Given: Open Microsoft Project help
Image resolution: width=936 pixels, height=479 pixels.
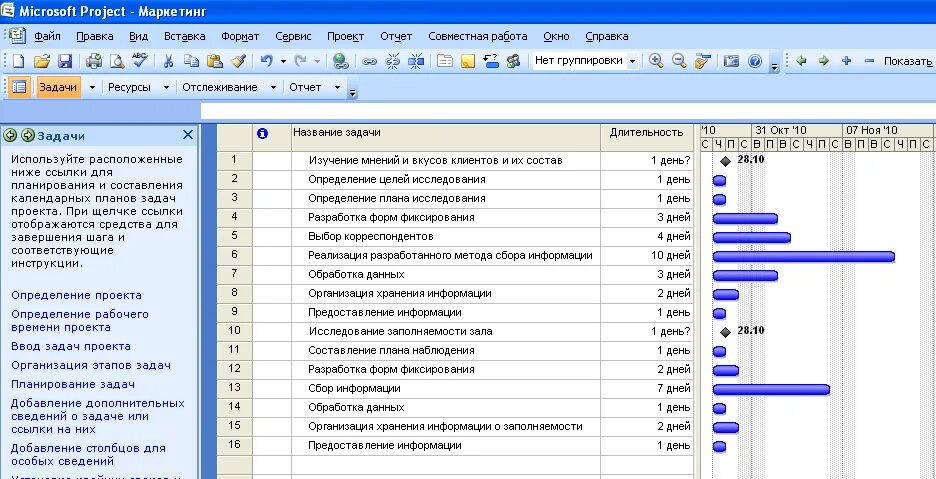Looking at the screenshot, I should point(755,61).
